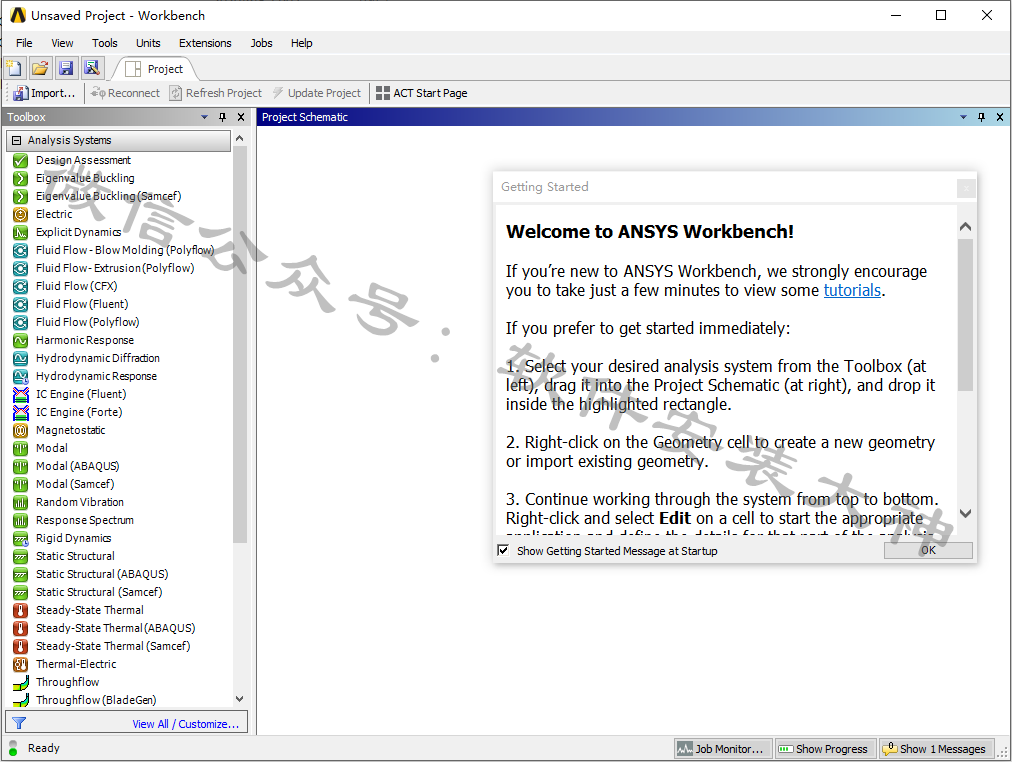This screenshot has width=1012, height=762.
Task: Open Job Monitor from status bar
Action: coord(724,748)
